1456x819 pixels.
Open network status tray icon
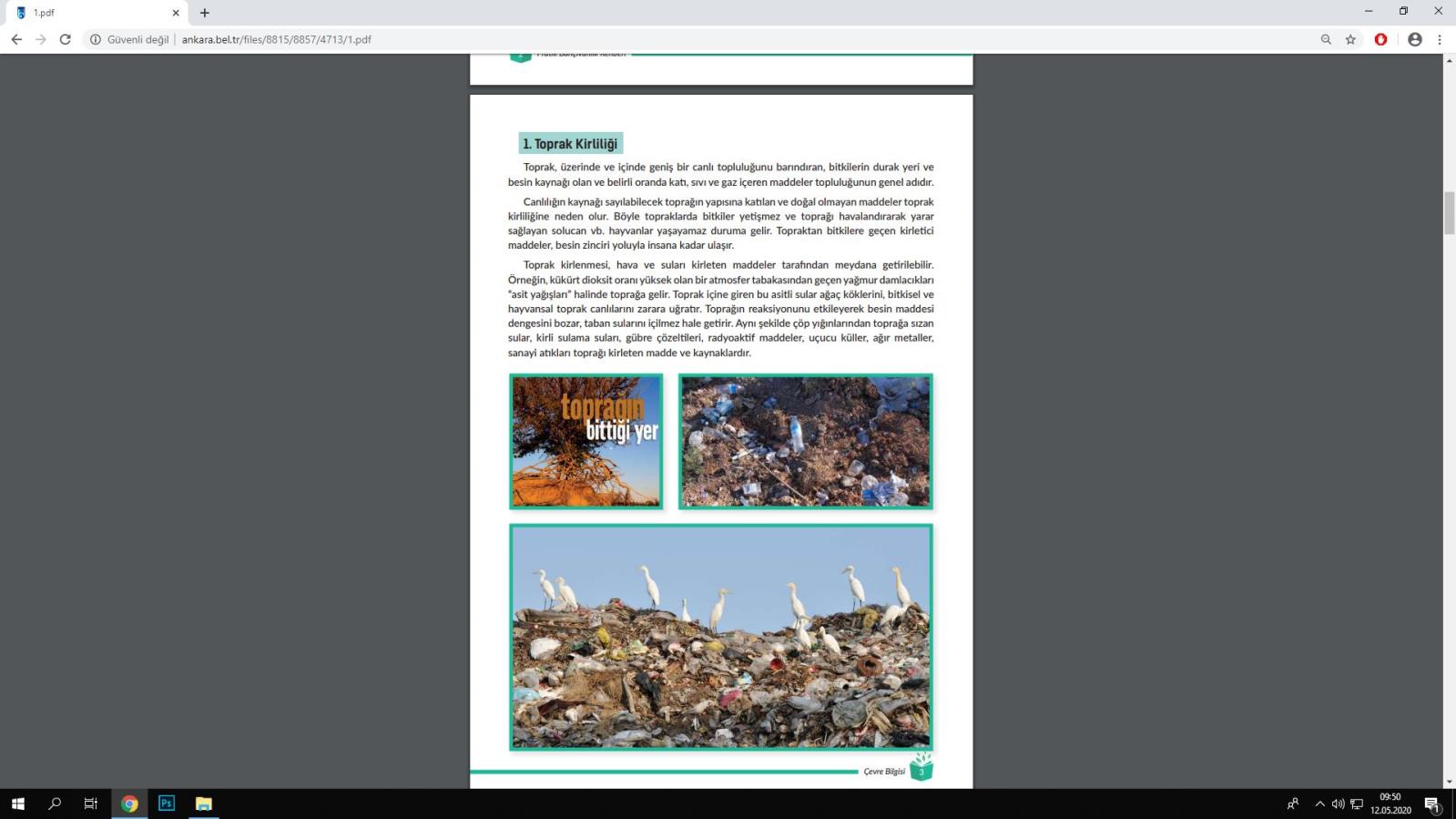click(1357, 804)
